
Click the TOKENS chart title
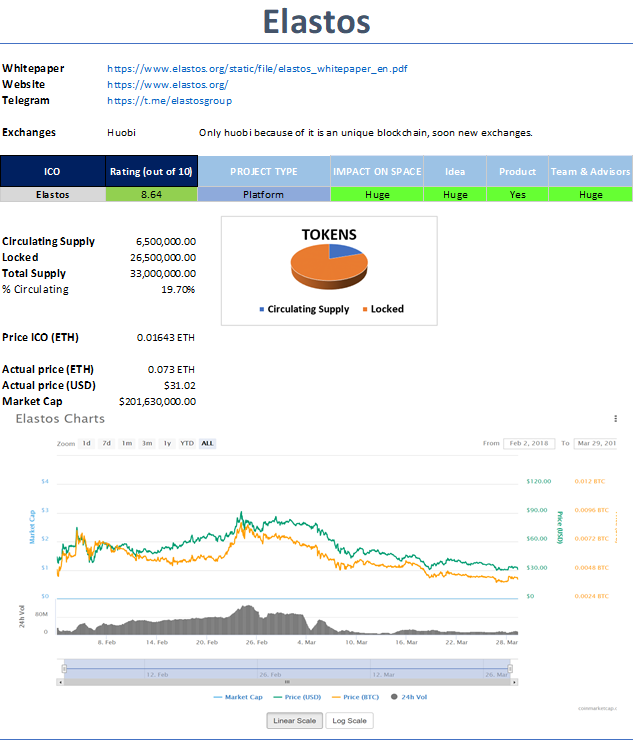(329, 235)
